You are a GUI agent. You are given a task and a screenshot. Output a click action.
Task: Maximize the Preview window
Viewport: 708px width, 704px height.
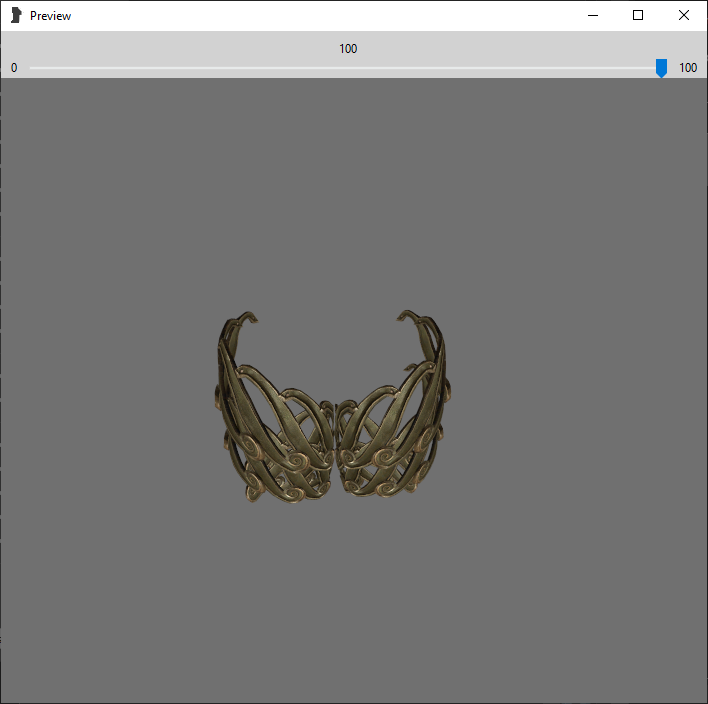pyautogui.click(x=638, y=15)
